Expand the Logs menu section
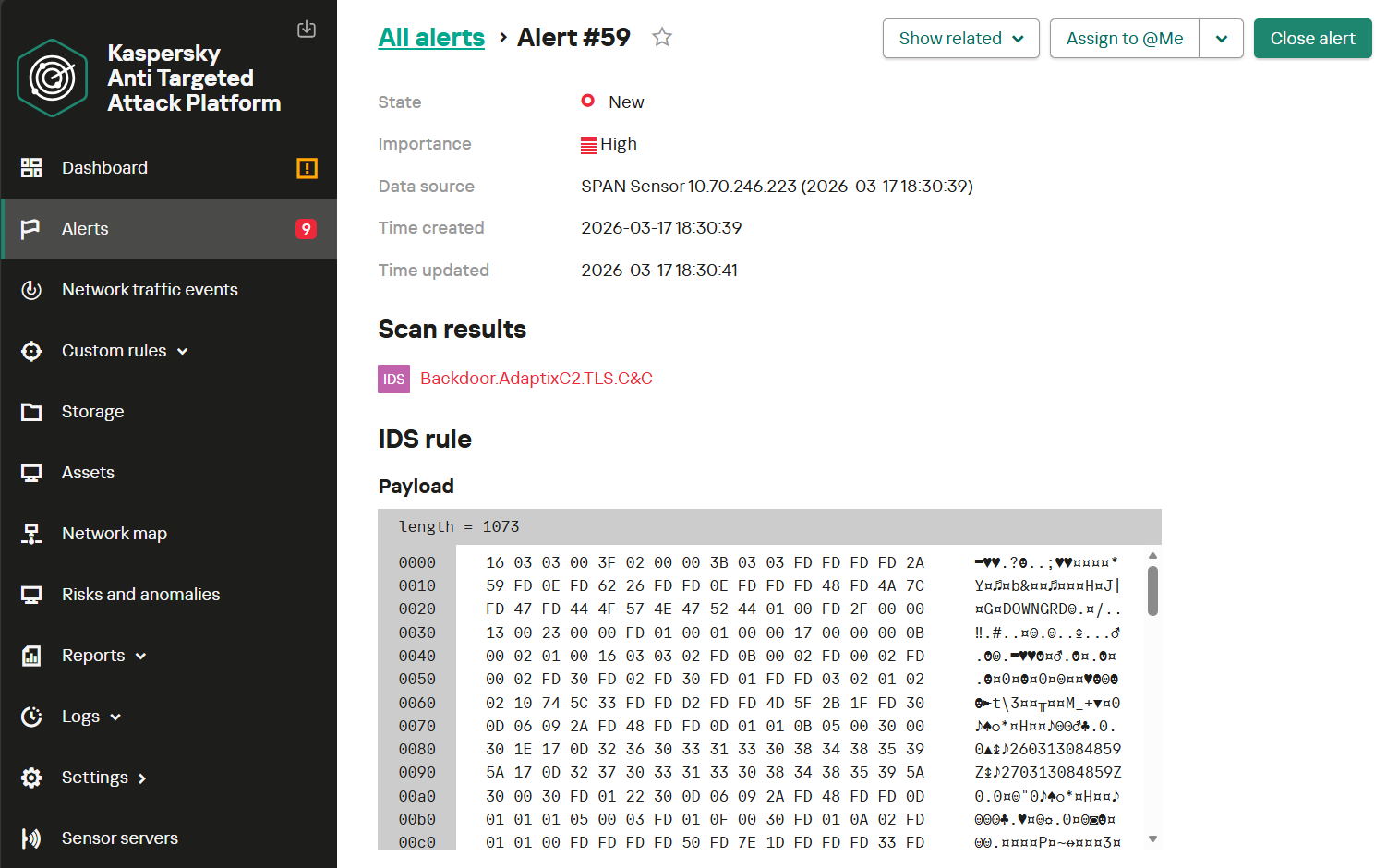The width and height of the screenshot is (1399, 868). click(x=115, y=717)
